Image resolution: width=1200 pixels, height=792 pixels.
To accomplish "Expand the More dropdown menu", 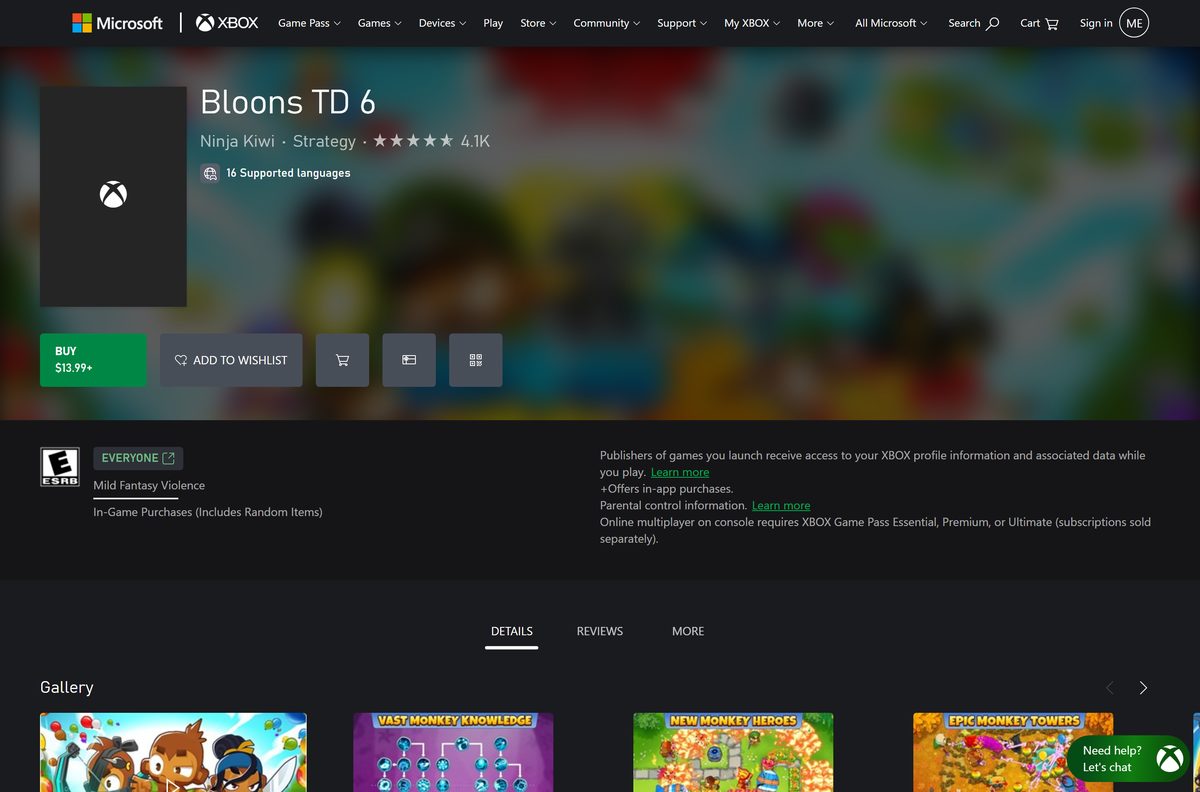I will tap(816, 23).
